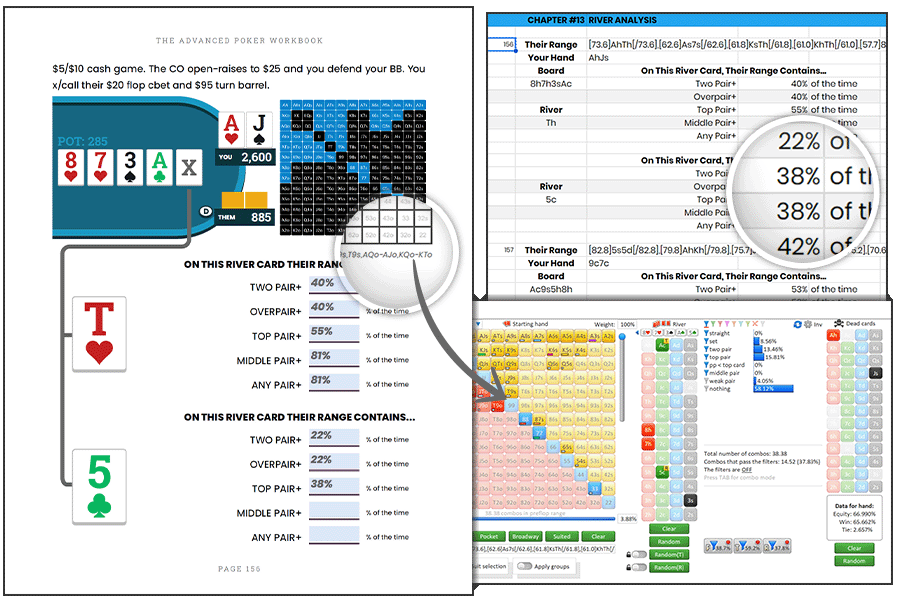The height and width of the screenshot is (600, 900).
Task: Click the right chevron after the suit icons
Action: point(700,332)
